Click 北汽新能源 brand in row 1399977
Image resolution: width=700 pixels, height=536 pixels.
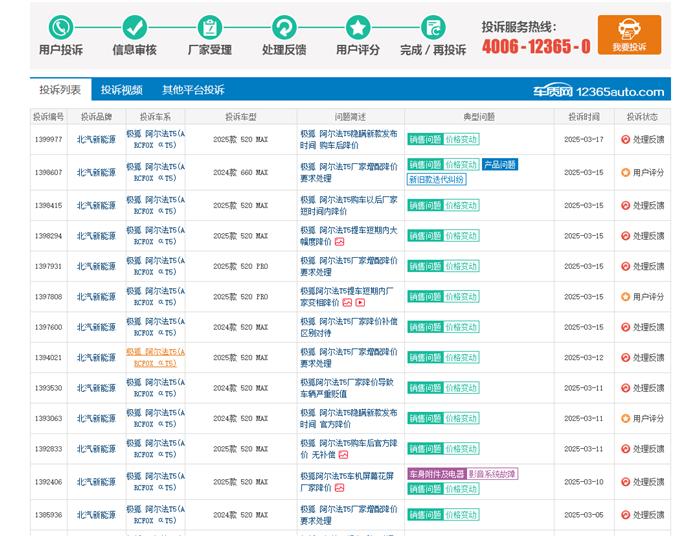click(96, 139)
